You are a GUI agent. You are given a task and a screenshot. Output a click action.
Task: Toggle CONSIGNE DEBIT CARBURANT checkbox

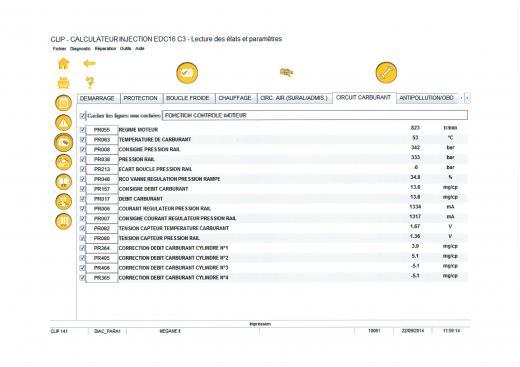coord(83,189)
